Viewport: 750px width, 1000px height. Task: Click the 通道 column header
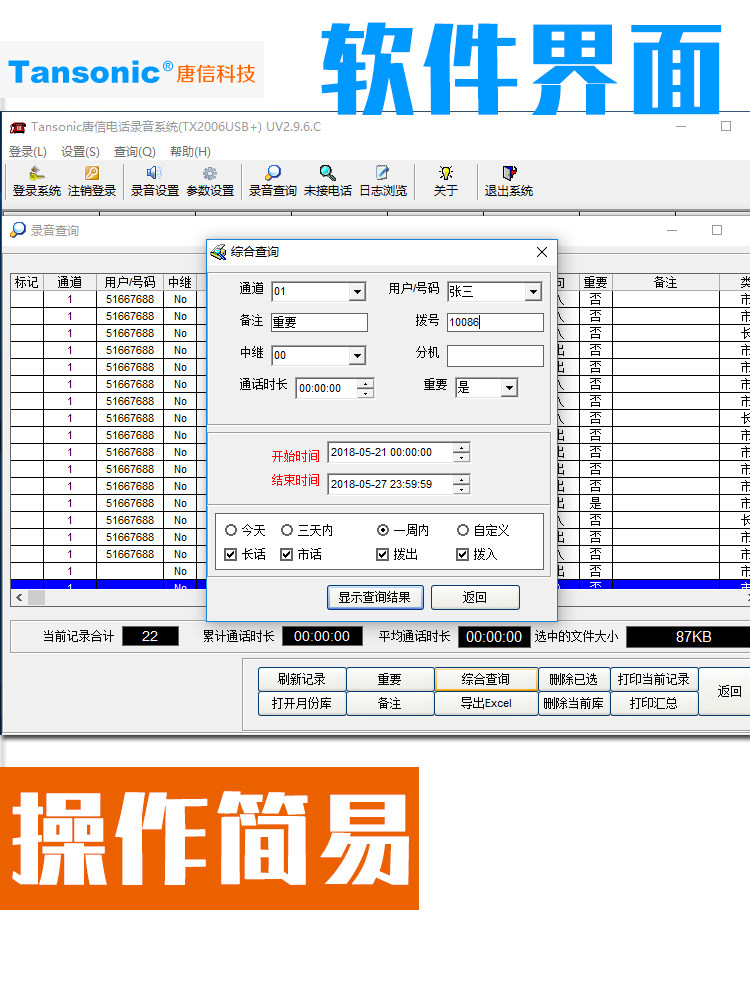click(70, 283)
